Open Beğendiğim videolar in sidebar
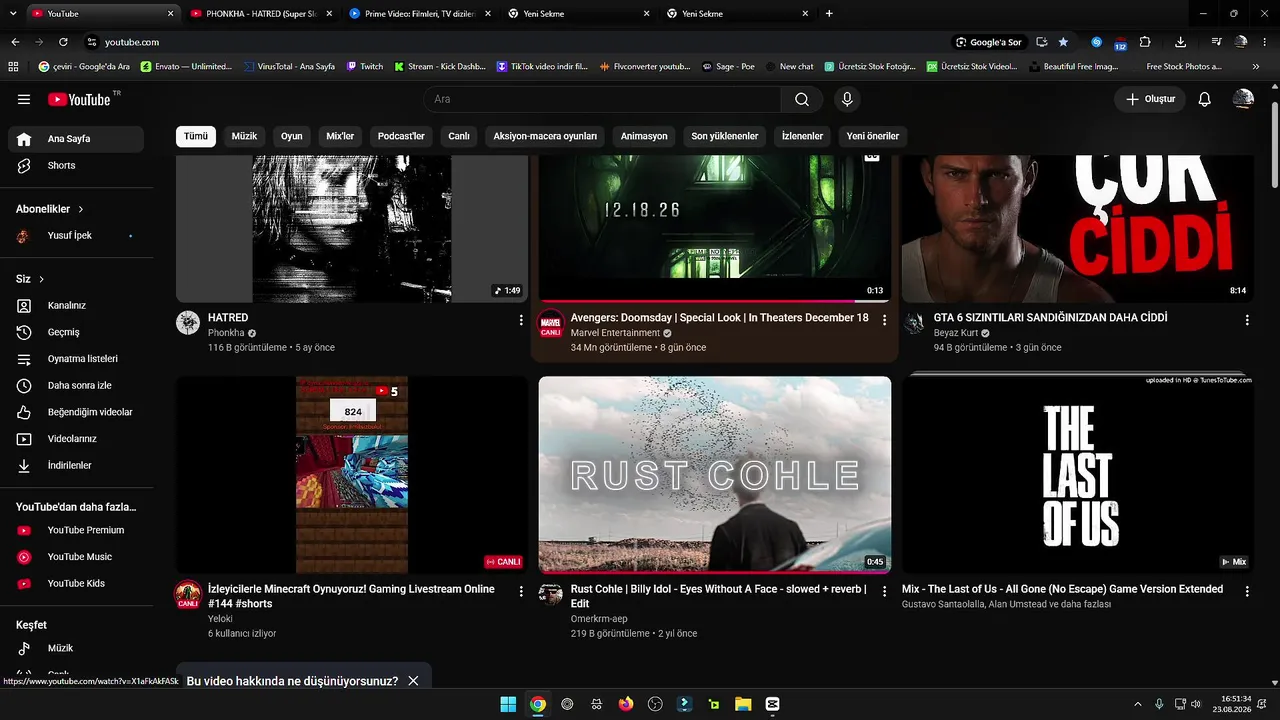Screen dimensions: 1280x720 pos(76,412)
